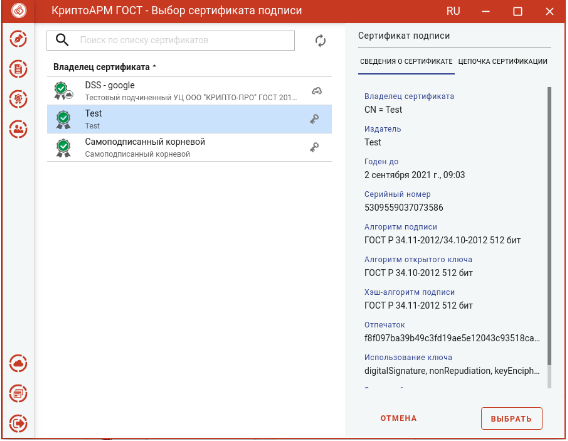This screenshot has height=441, width=568.
Task: Open the event log sidebar icon
Action: pyautogui.click(x=18, y=393)
